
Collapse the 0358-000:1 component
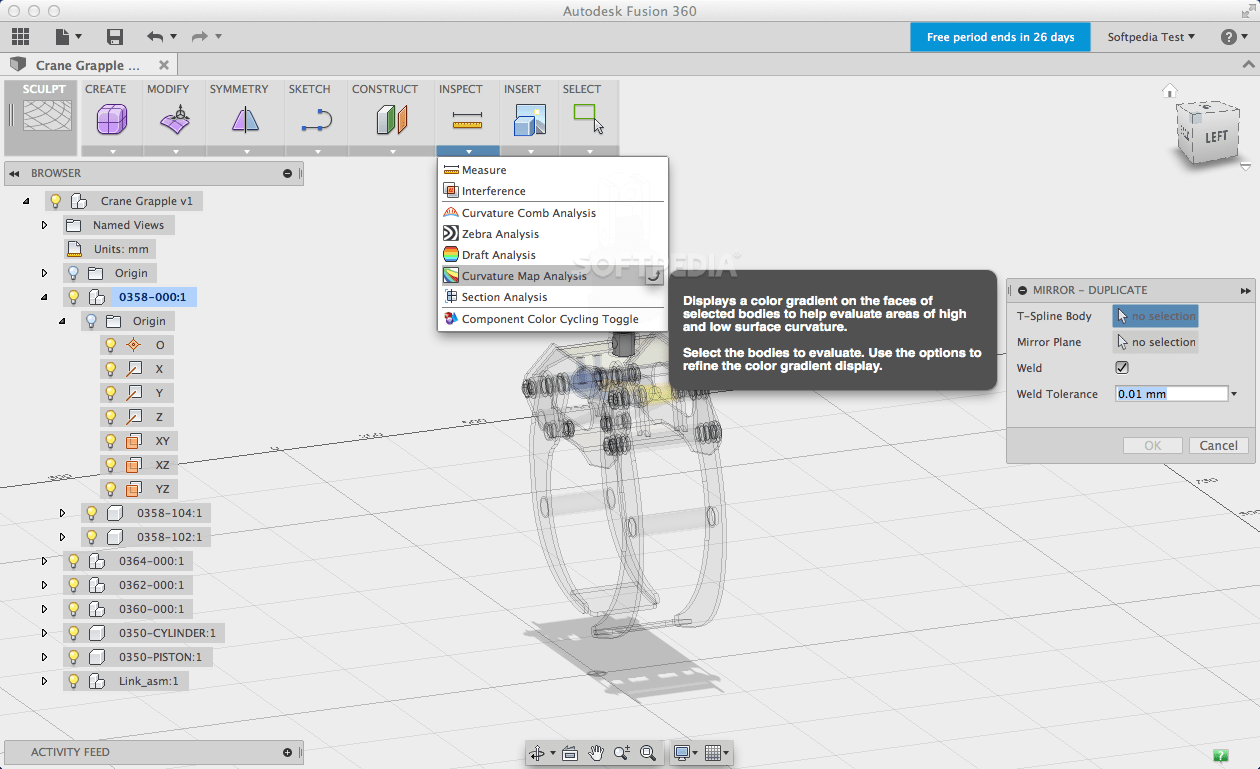[x=44, y=297]
